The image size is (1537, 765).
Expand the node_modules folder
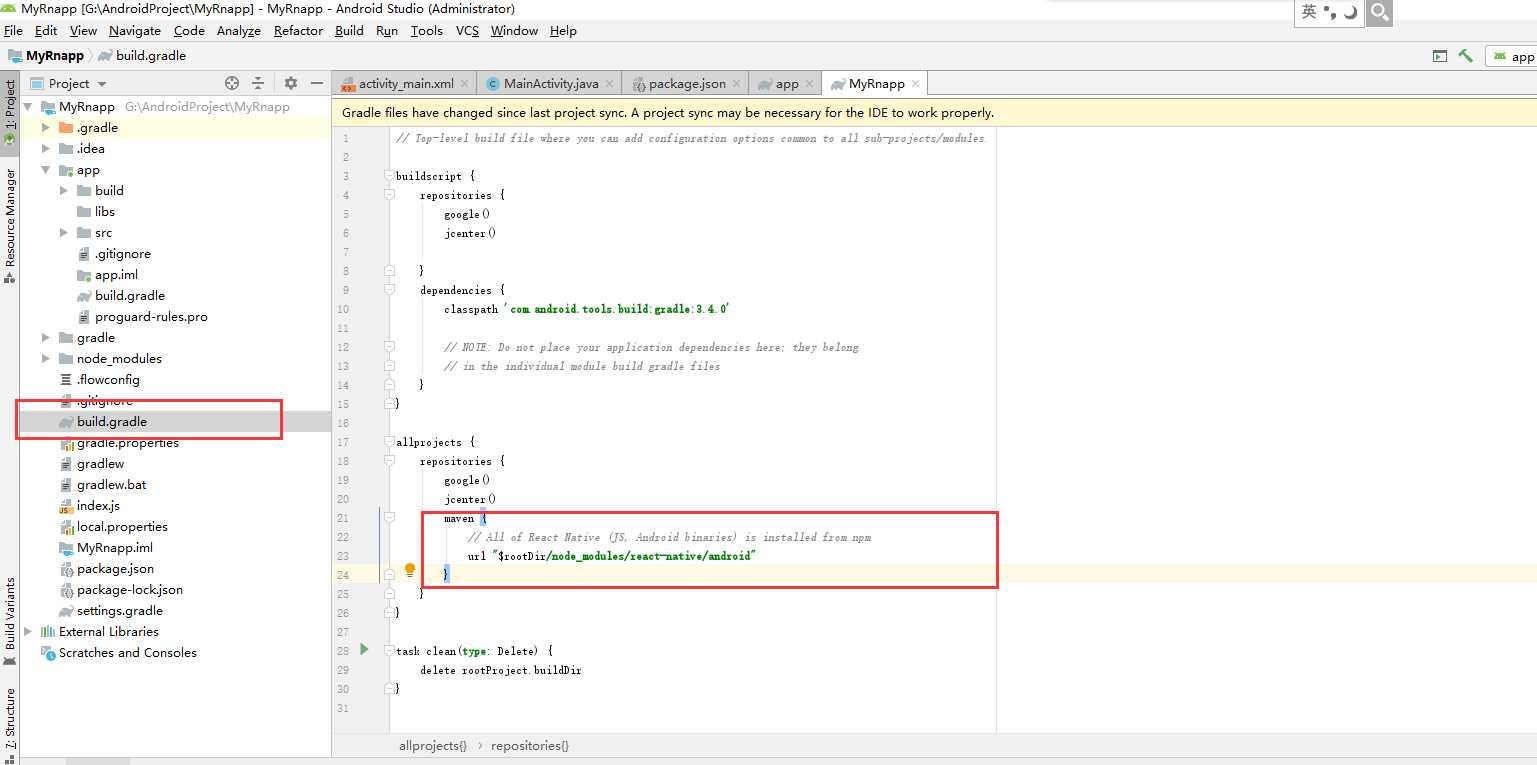(46, 358)
